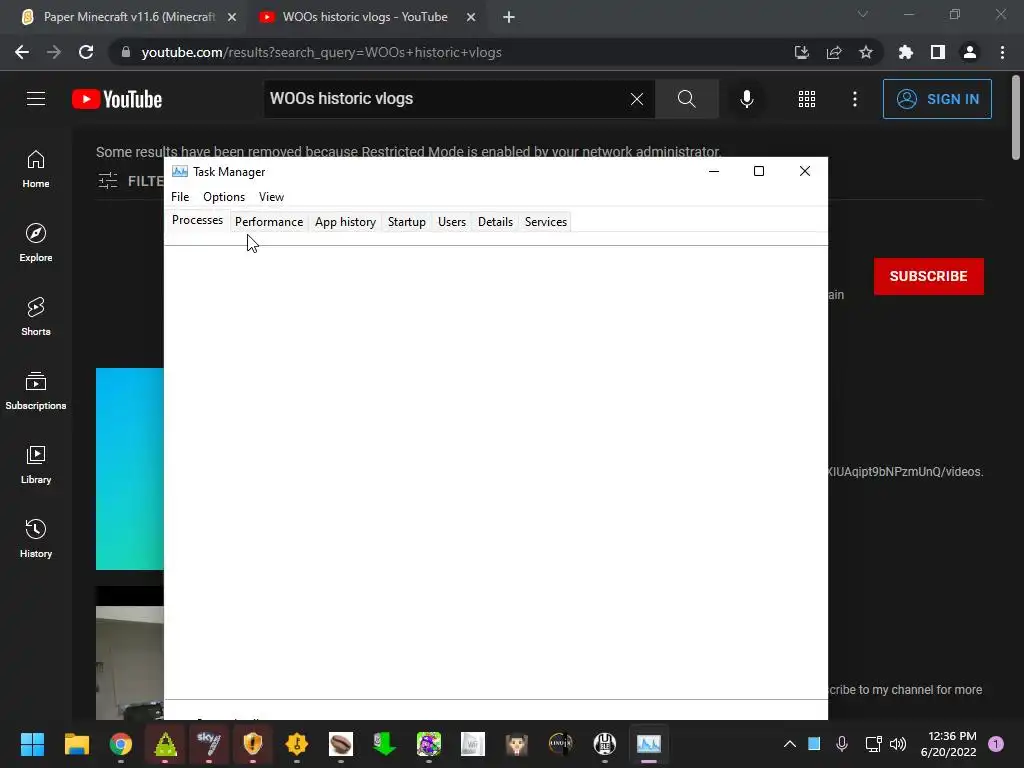Open the View menu in Task Manager
Screen dimensions: 1024x768
(x=271, y=197)
